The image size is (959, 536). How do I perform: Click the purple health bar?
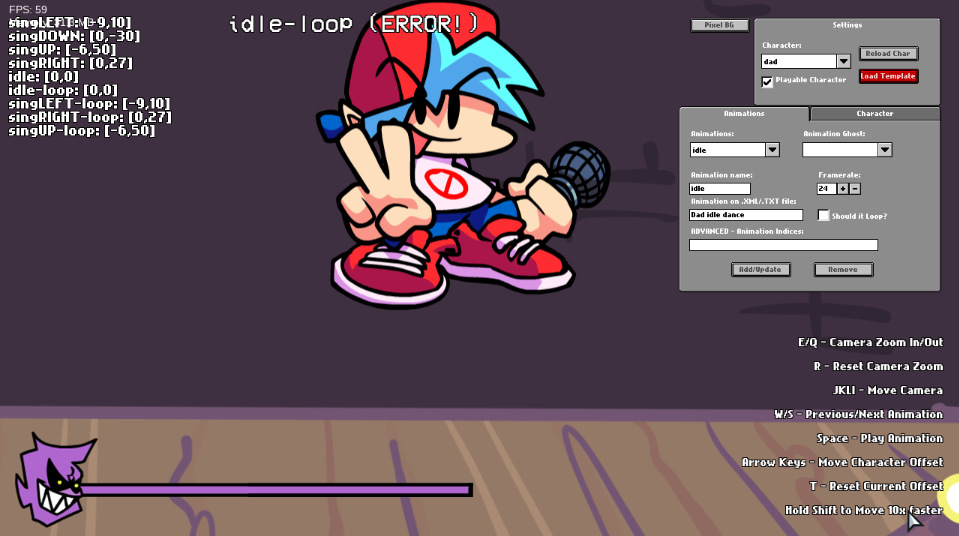tap(275, 489)
